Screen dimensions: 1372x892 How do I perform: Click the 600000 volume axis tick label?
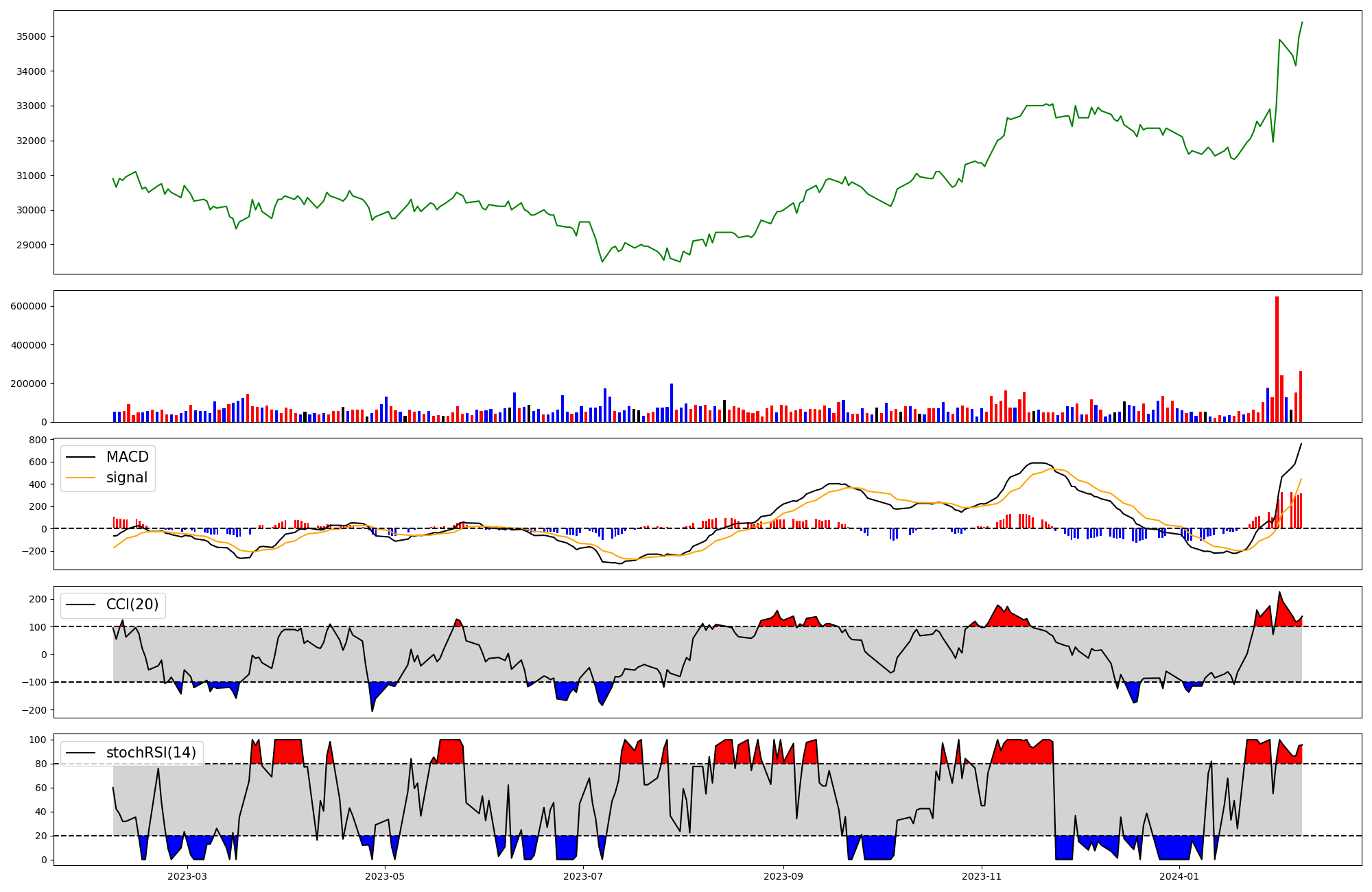(28, 306)
